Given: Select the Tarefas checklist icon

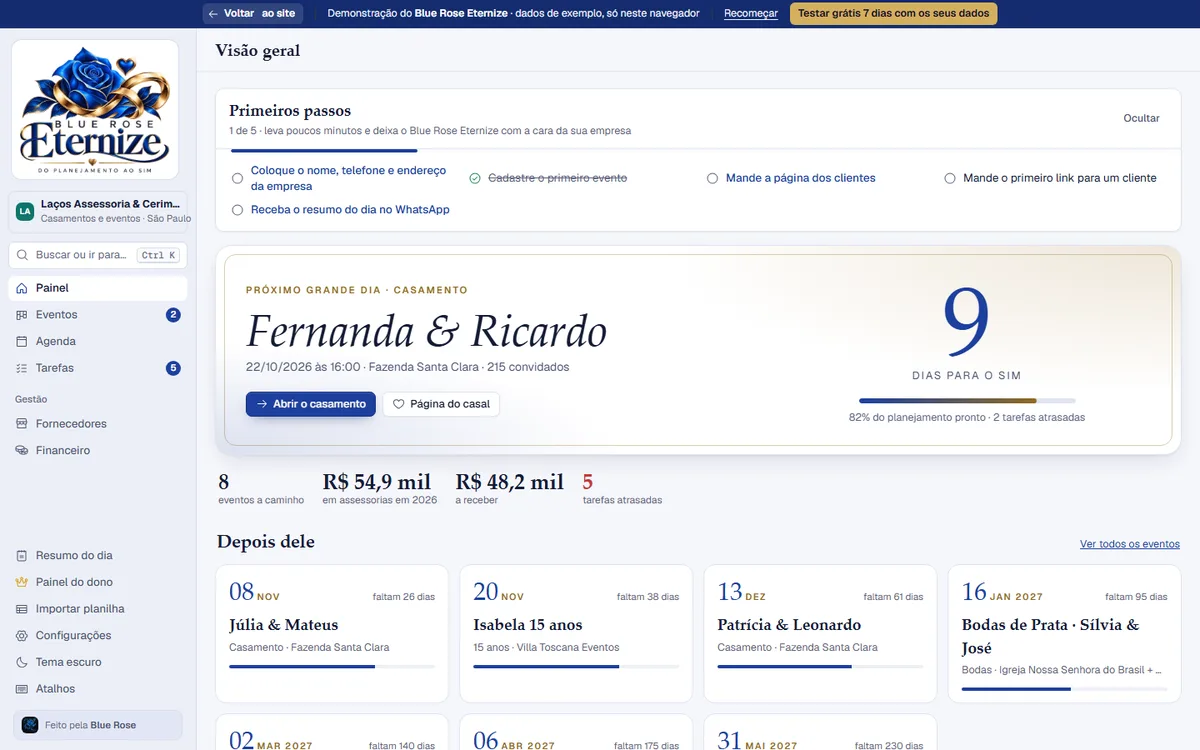Looking at the screenshot, I should [x=22, y=368].
